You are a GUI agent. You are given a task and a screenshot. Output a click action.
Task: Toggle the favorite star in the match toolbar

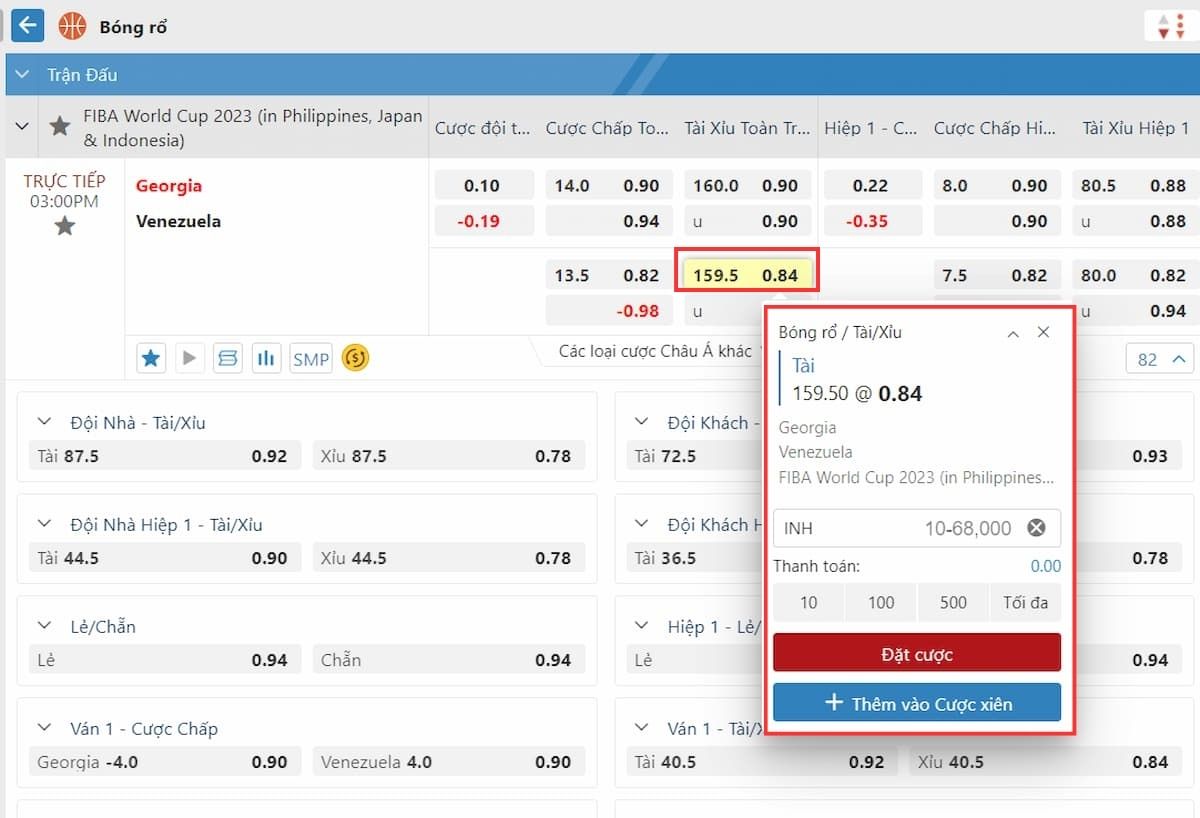click(x=151, y=357)
